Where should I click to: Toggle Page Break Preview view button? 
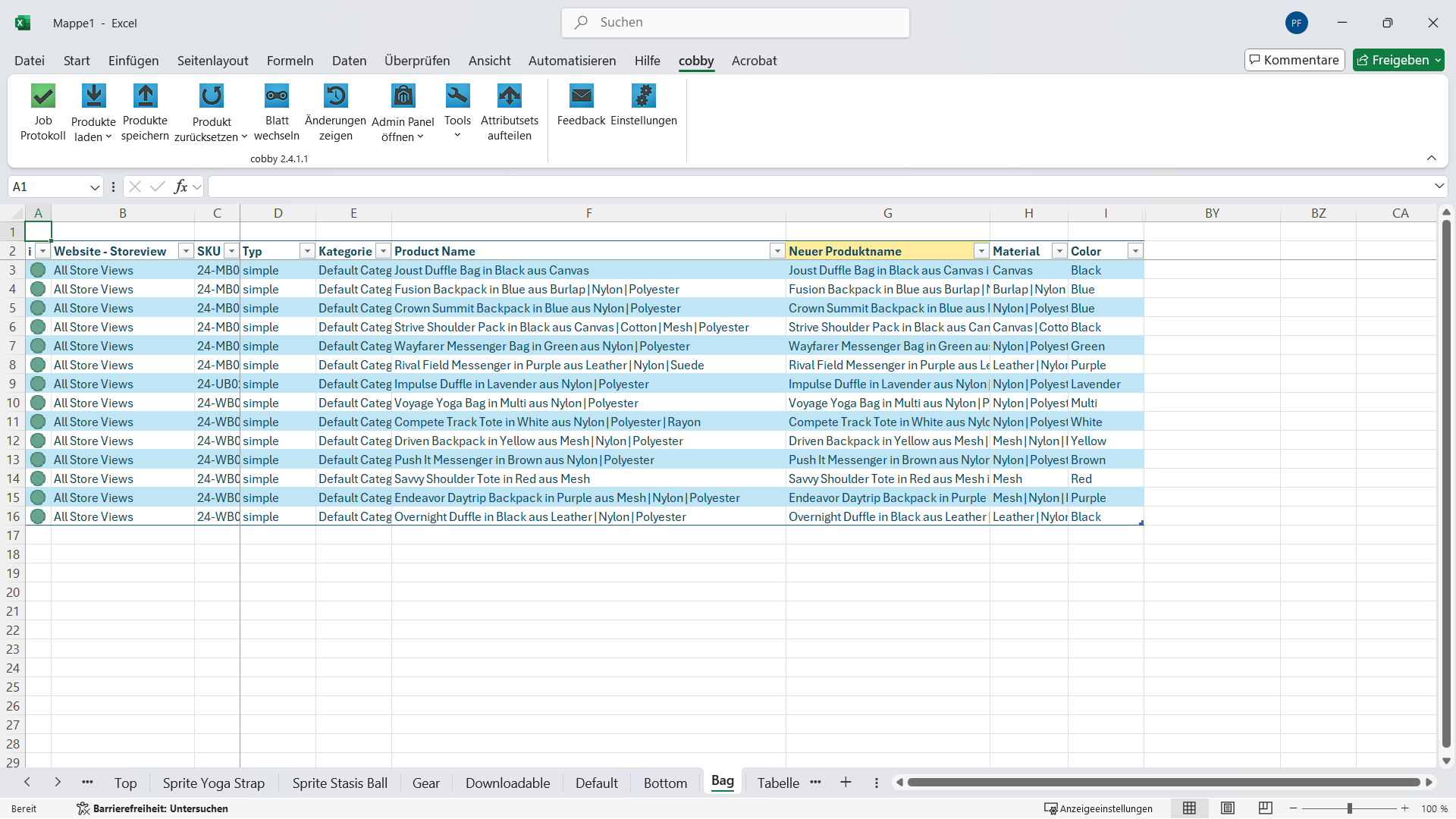coord(1265,808)
